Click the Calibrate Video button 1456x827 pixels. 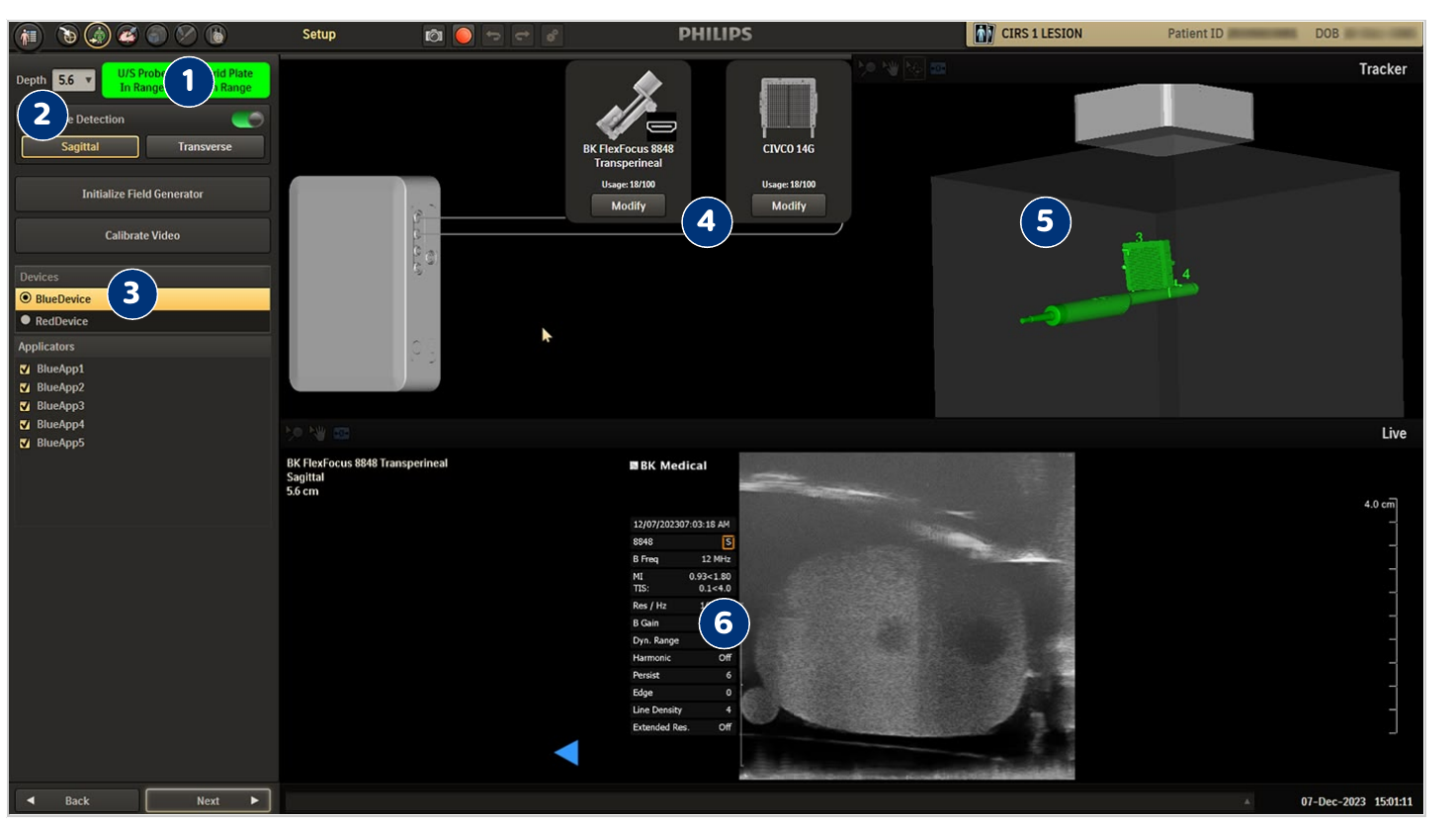pos(142,235)
